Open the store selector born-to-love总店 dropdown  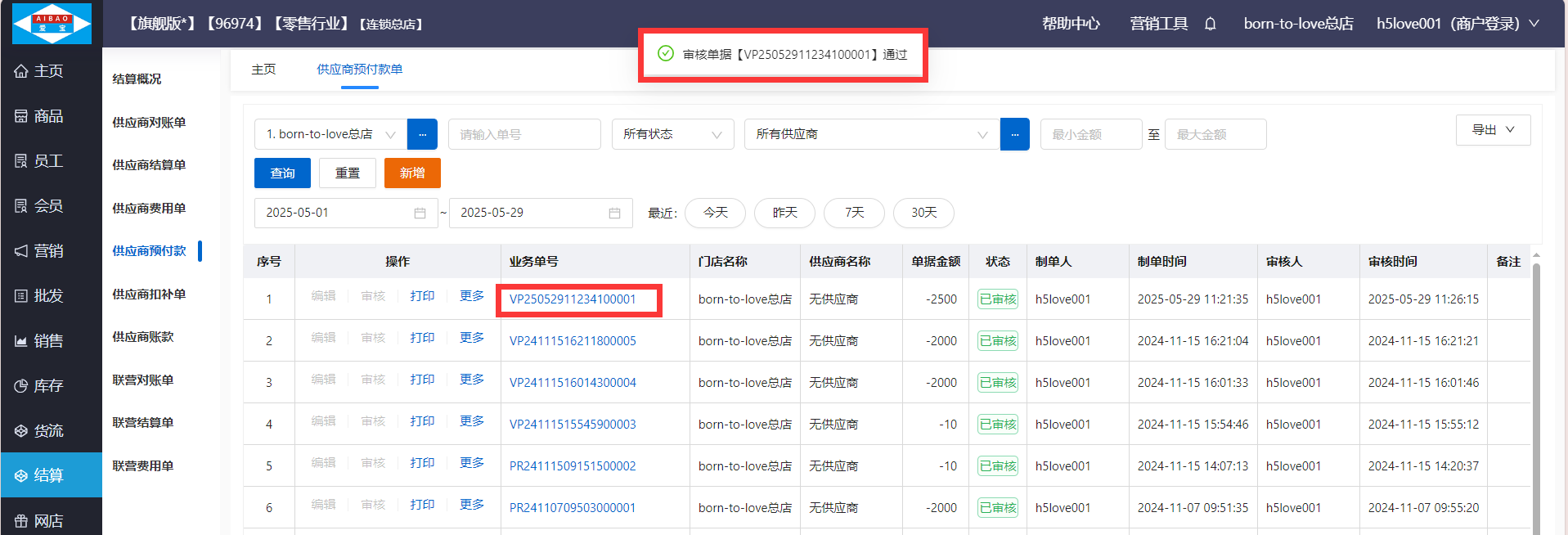tap(330, 134)
